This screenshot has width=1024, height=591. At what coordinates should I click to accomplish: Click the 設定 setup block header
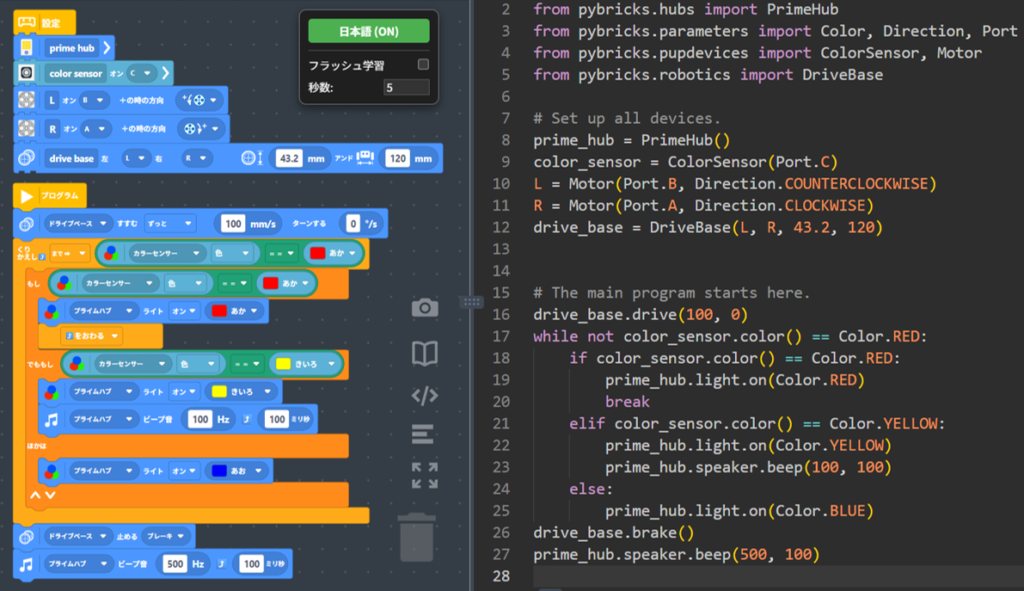(44, 22)
